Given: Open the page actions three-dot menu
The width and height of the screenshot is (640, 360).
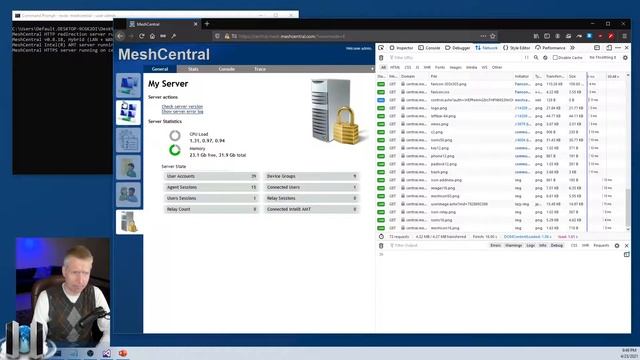Looking at the screenshot, I should click(483, 36).
